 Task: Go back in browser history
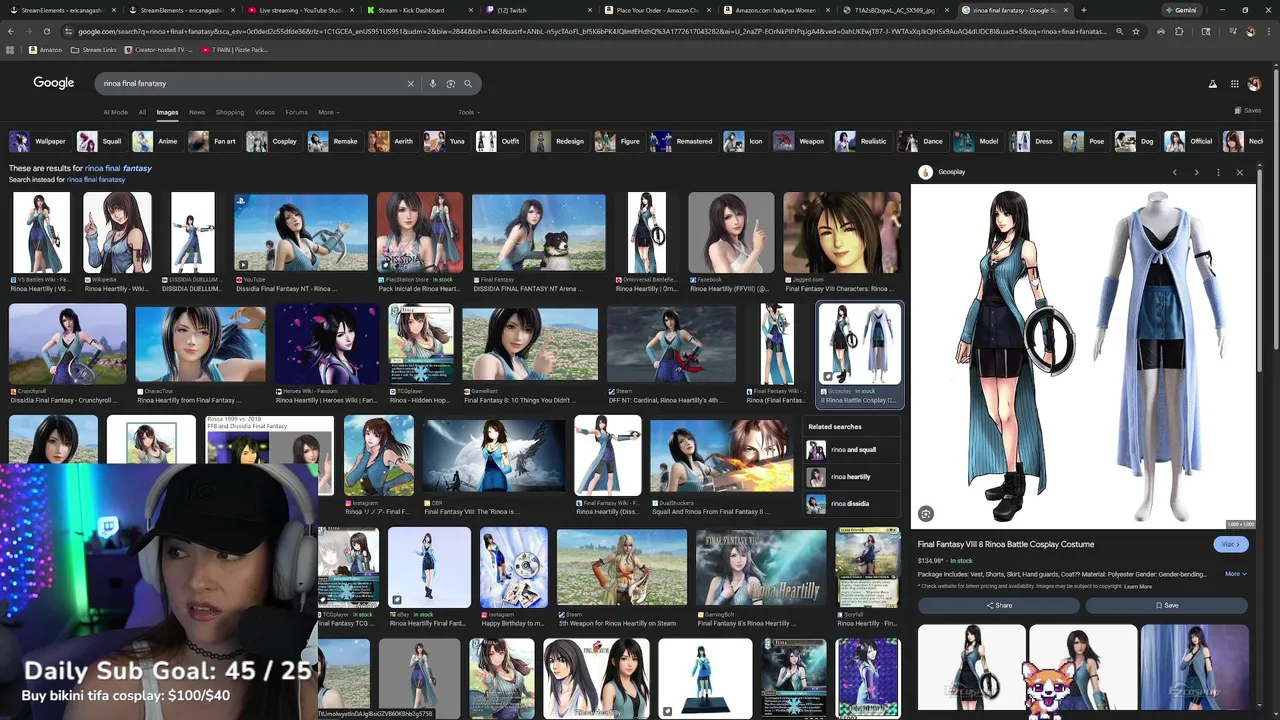click(x=11, y=31)
